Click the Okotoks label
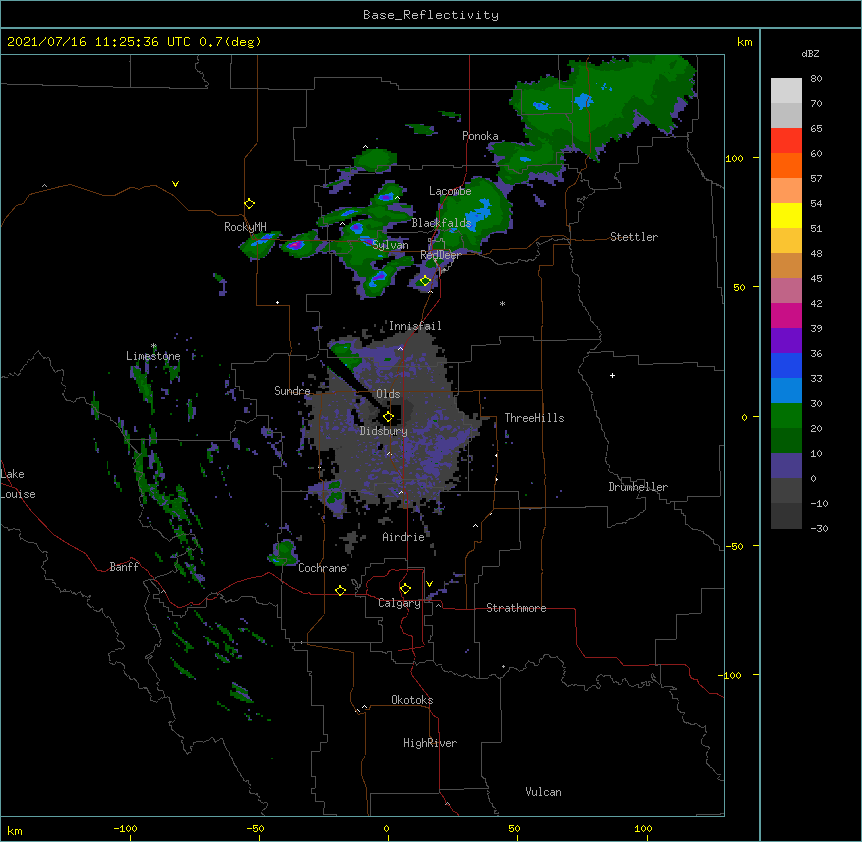862x842 pixels. coord(412,700)
